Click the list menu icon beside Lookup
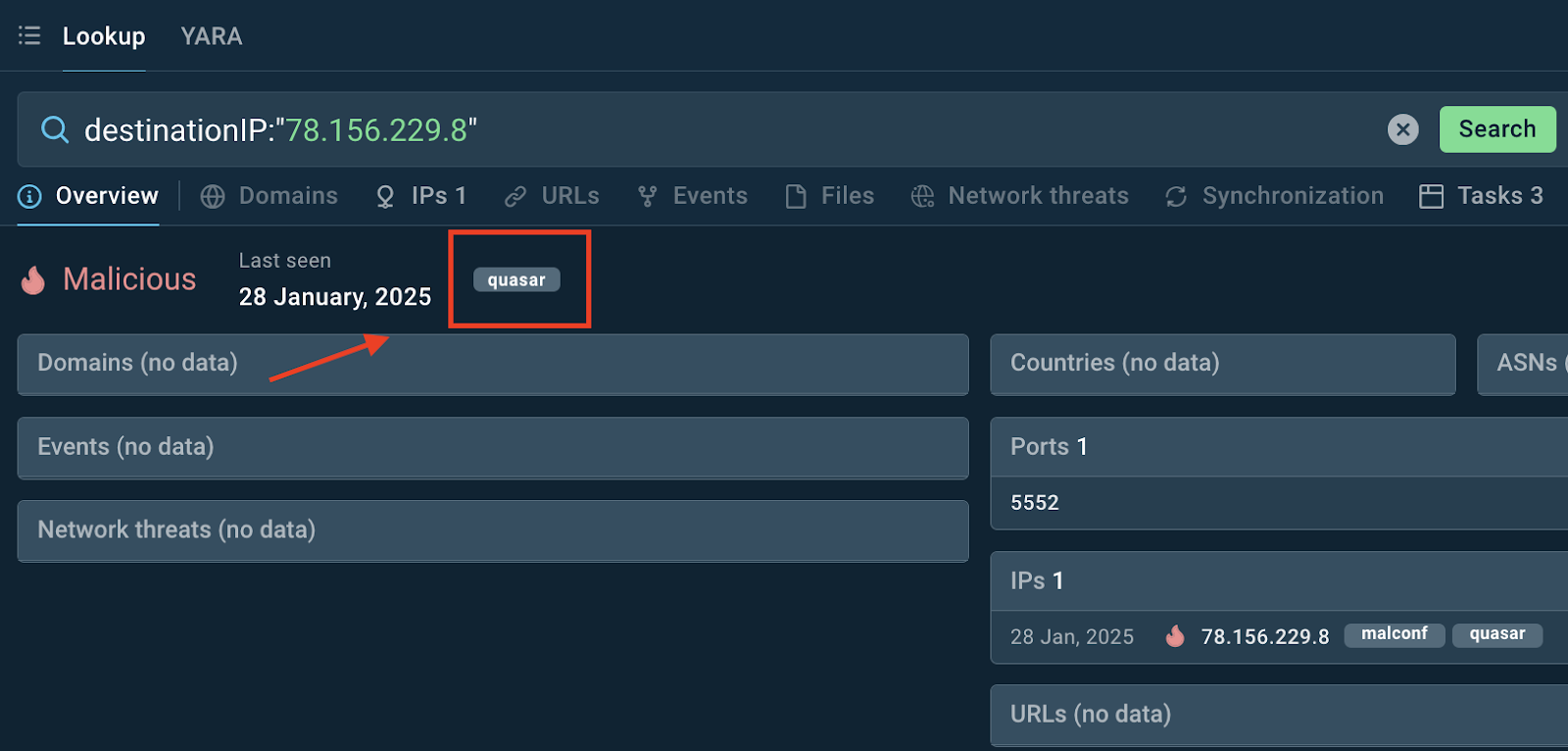This screenshot has width=1568, height=751. (29, 36)
